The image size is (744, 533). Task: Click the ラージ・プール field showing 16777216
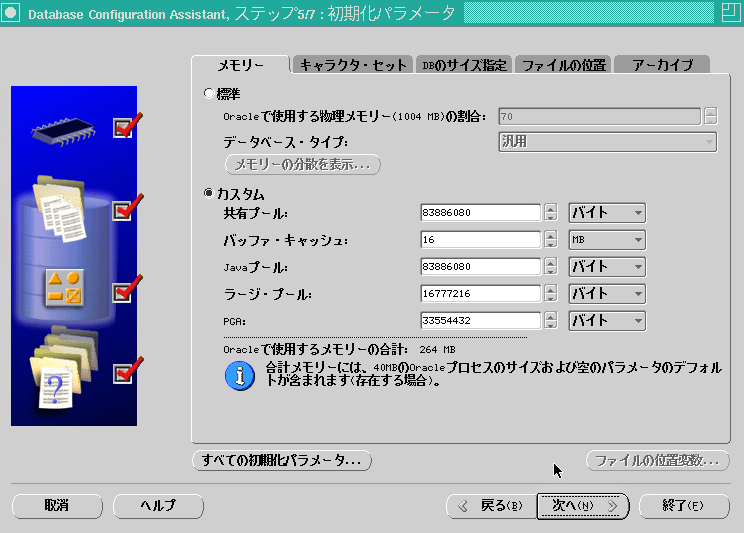[x=480, y=294]
